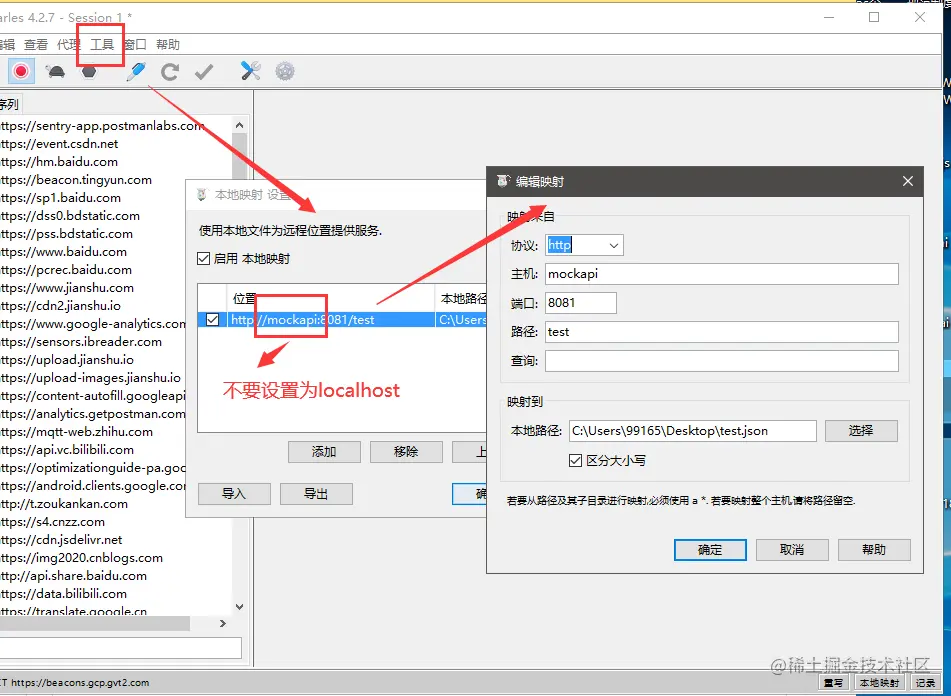Select https://event.csdn.net in the list
Viewport: 951px width, 696px height.
[59, 144]
